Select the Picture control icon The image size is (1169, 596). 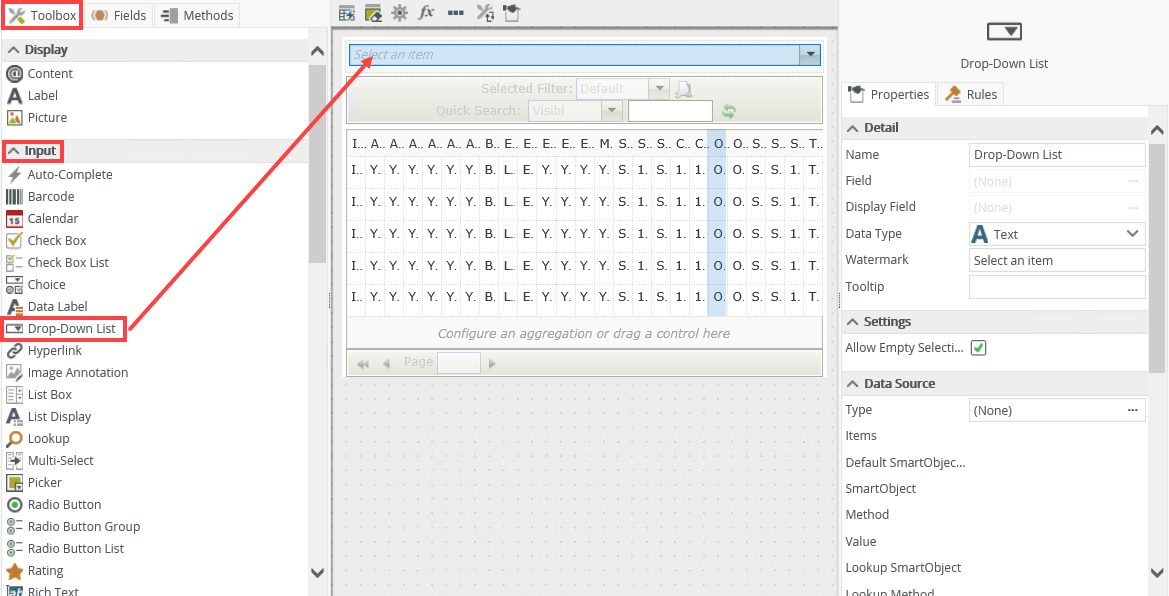click(x=14, y=118)
